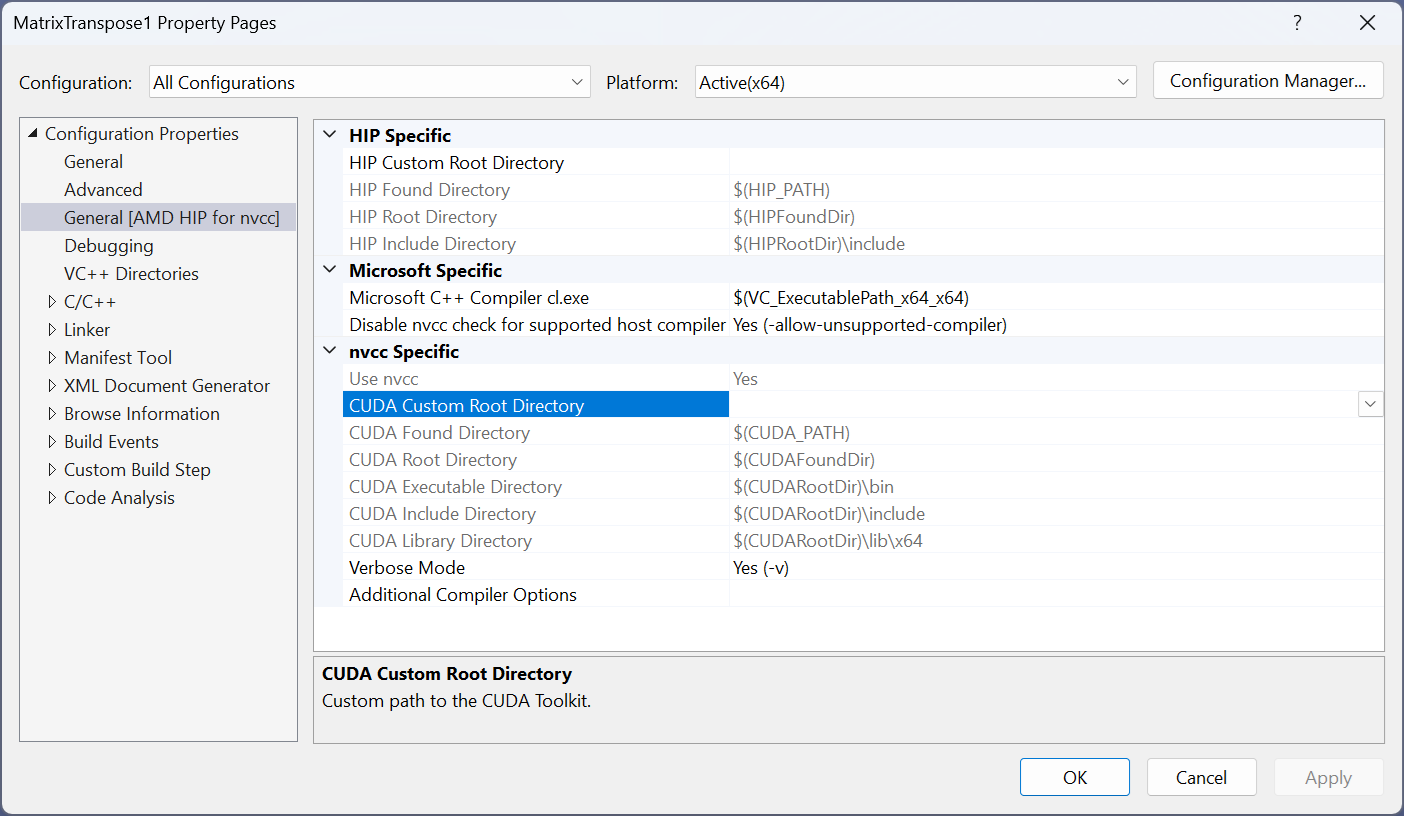The width and height of the screenshot is (1404, 816).
Task: Select the Advanced property page
Action: [x=103, y=190]
